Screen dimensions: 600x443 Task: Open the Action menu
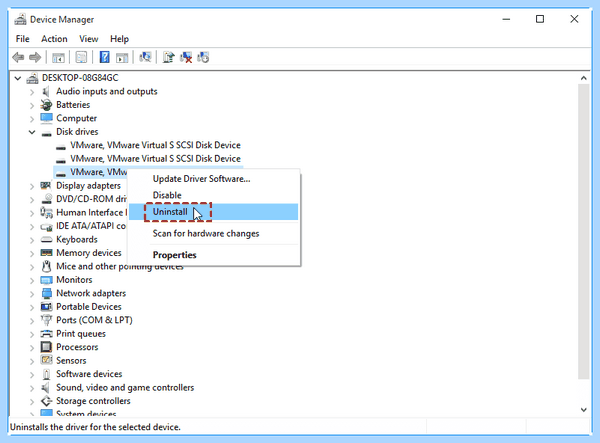(54, 39)
